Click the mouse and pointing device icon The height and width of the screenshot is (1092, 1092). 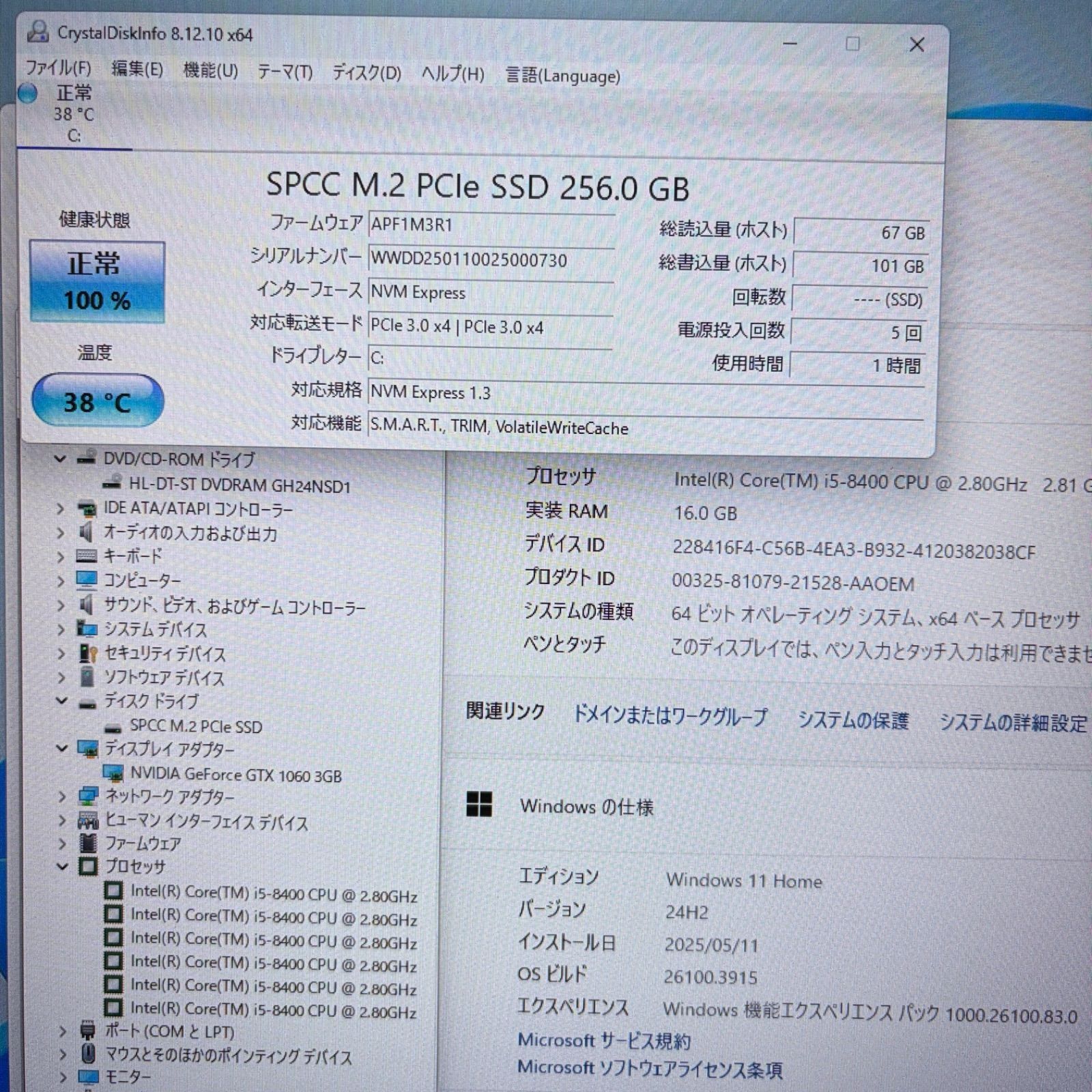(89, 1054)
